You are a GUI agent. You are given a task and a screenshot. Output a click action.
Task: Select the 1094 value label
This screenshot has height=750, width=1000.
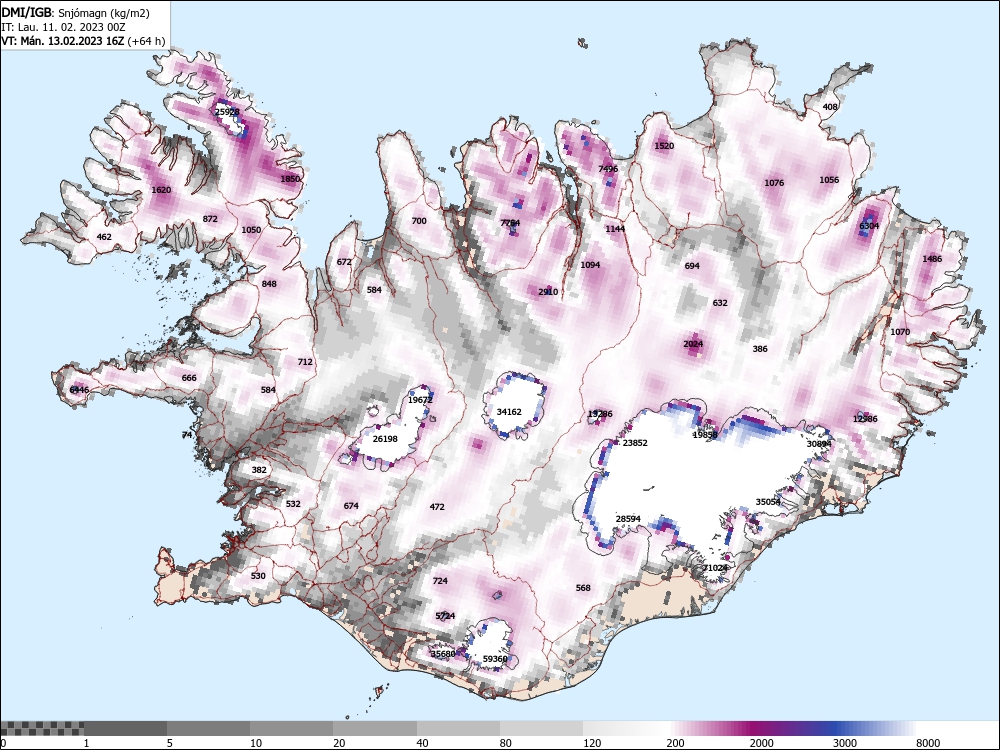coord(590,265)
